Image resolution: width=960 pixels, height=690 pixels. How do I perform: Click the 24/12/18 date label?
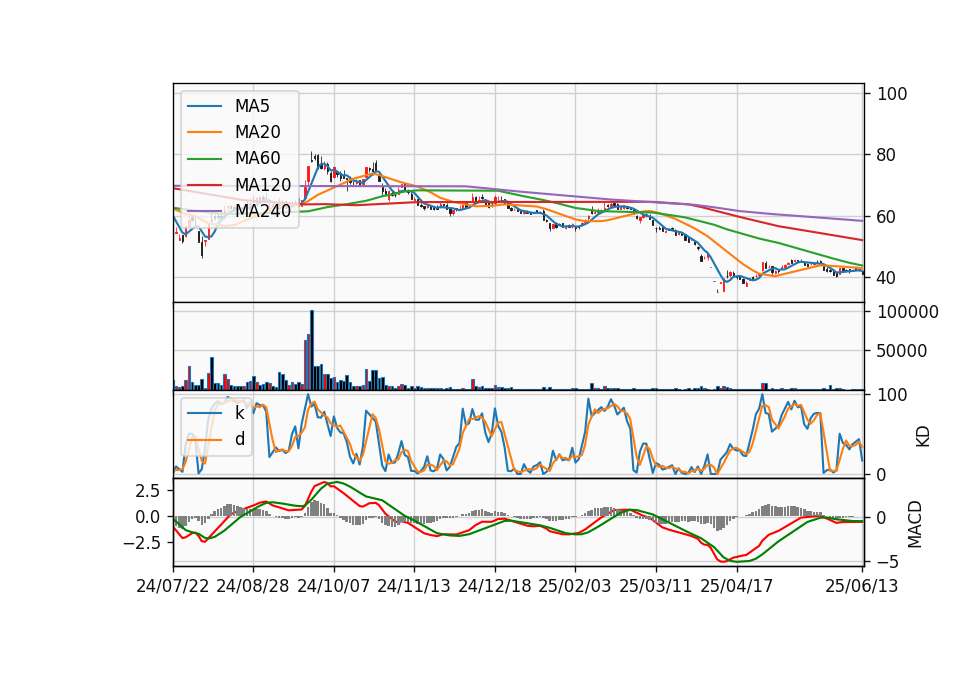tap(495, 586)
